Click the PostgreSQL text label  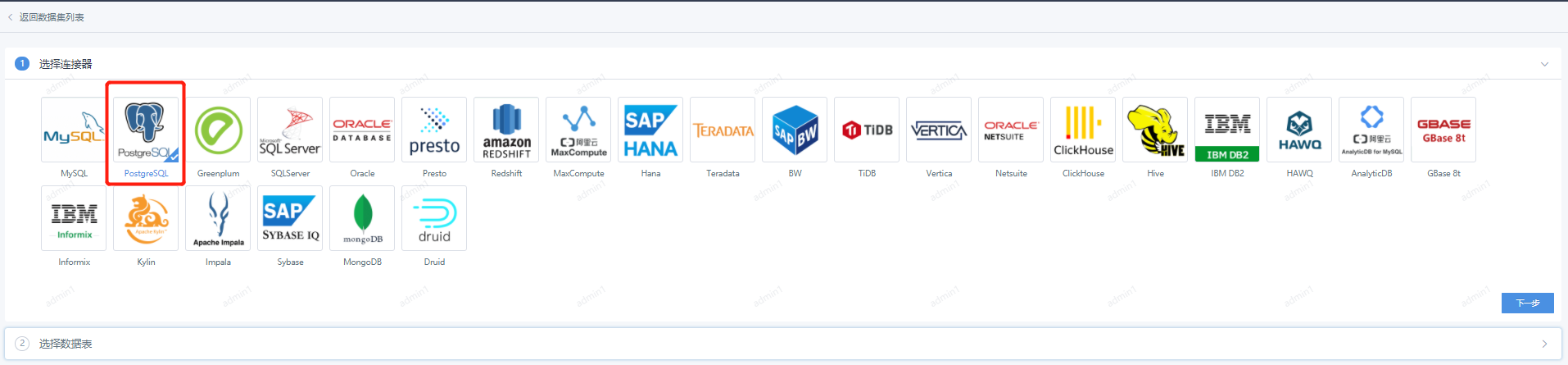pyautogui.click(x=146, y=173)
